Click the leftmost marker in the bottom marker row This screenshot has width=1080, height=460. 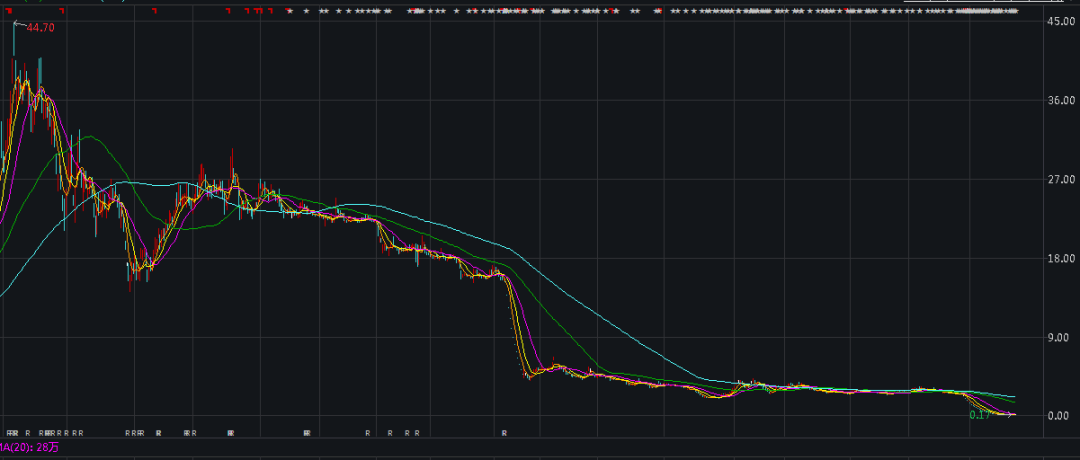pyautogui.click(x=9, y=433)
